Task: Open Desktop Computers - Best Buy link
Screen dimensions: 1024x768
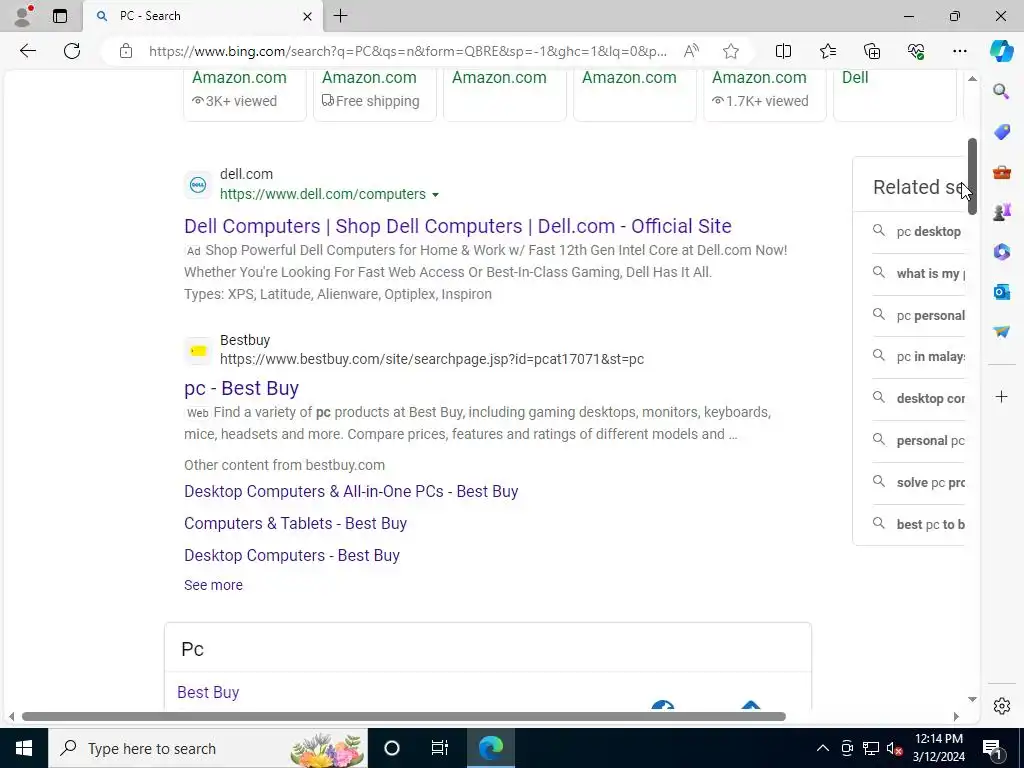Action: pyautogui.click(x=292, y=555)
